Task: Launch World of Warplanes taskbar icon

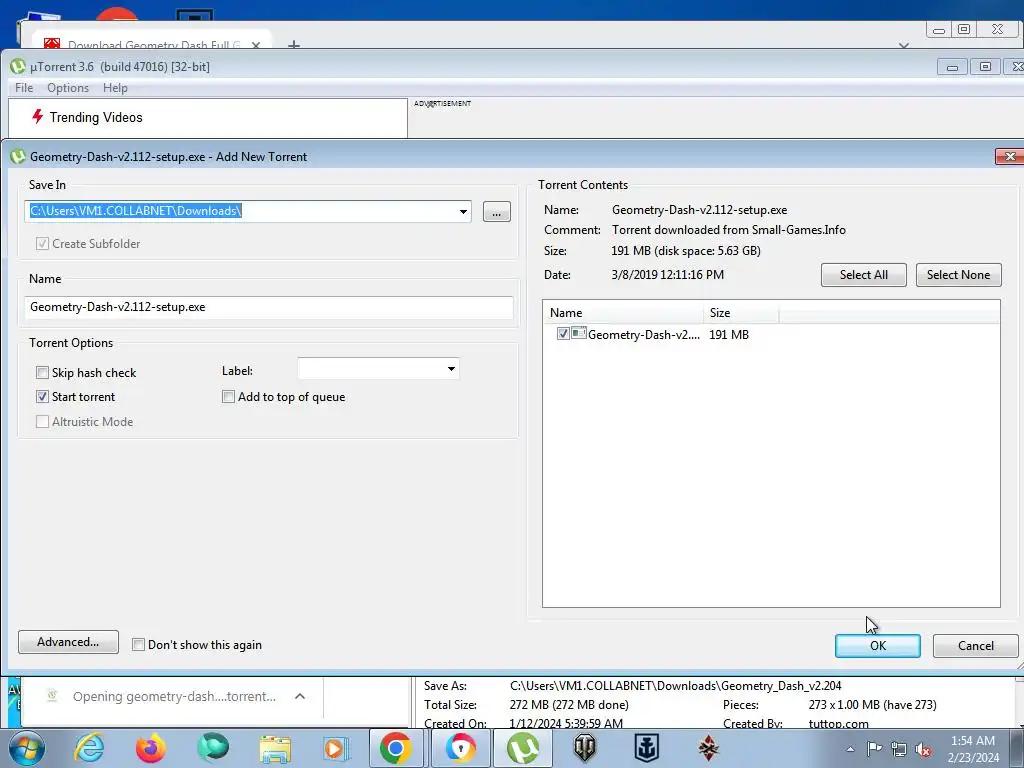Action: click(x=709, y=748)
